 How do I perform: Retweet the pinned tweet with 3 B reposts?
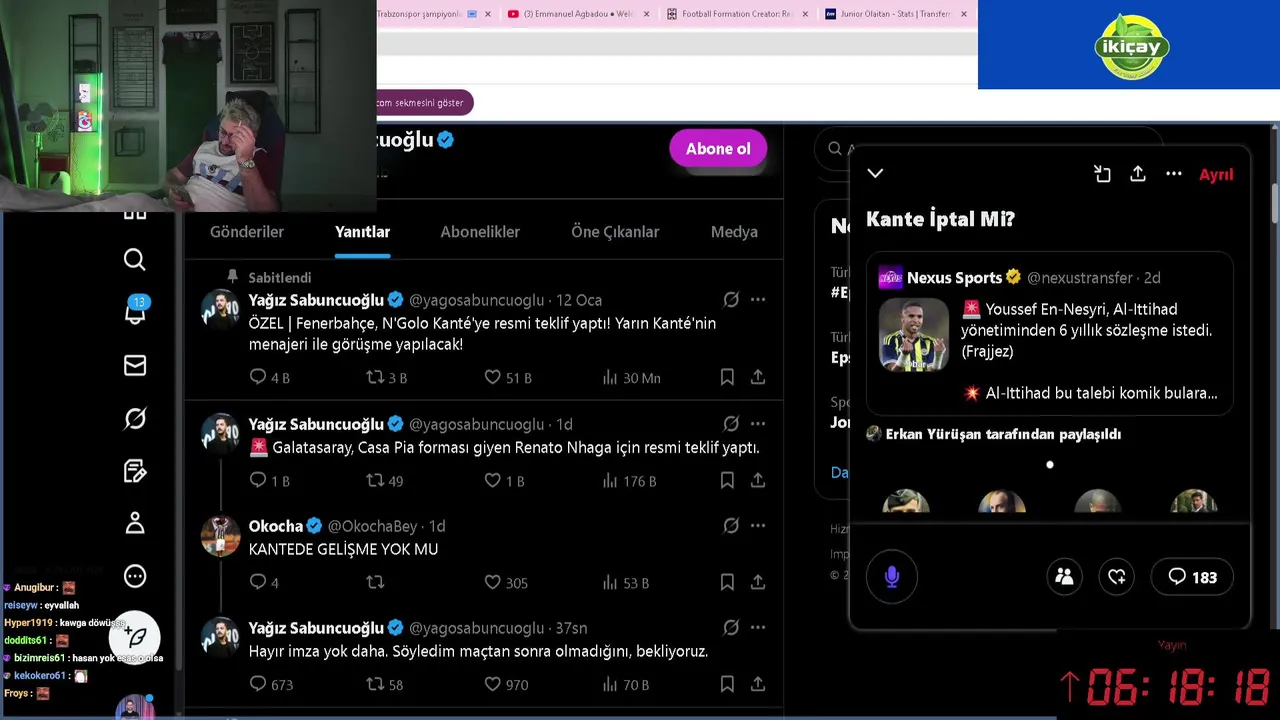[x=375, y=377]
